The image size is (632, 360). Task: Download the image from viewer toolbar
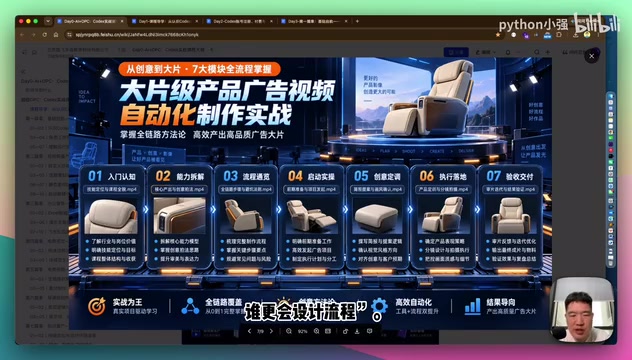357,331
